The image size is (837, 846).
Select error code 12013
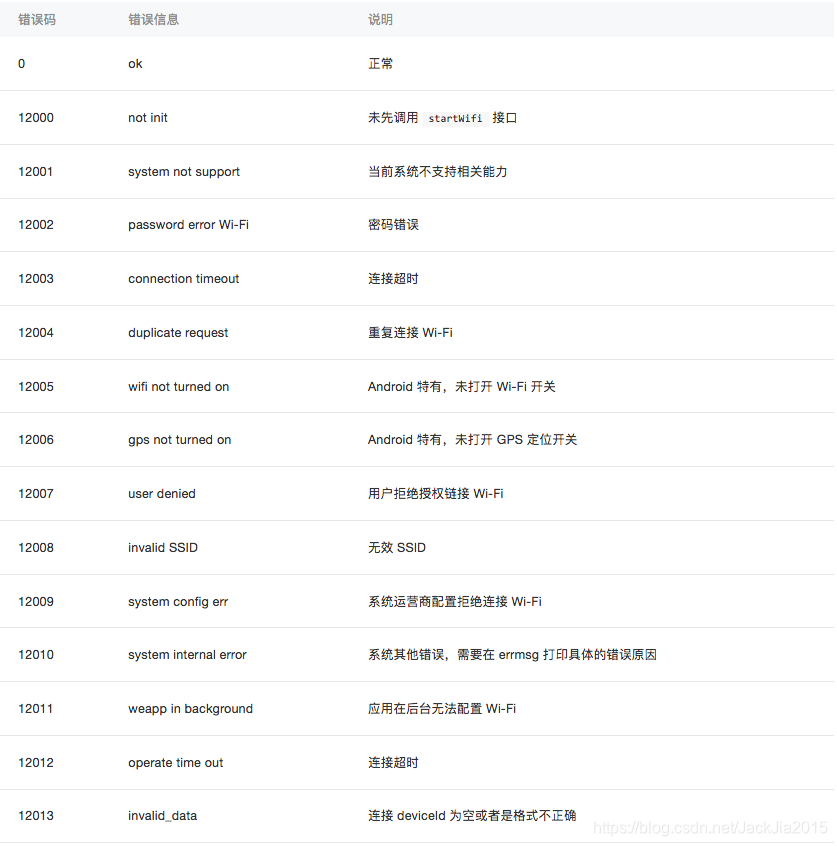tap(36, 815)
